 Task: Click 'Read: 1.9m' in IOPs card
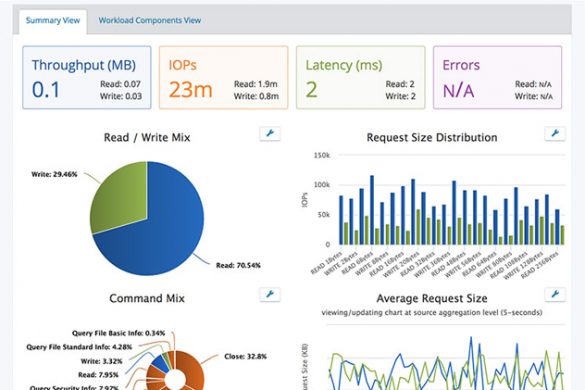[256, 84]
